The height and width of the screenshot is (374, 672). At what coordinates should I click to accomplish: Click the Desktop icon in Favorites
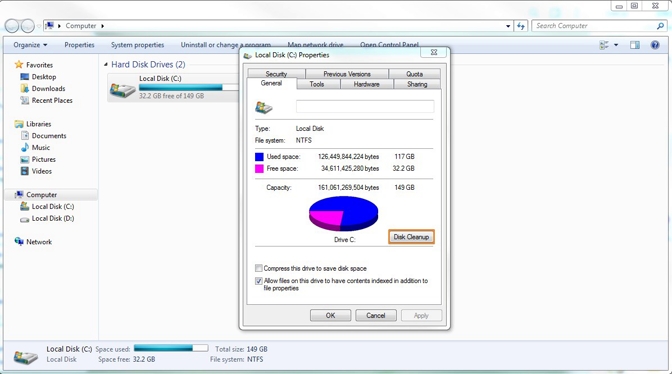tap(24, 77)
